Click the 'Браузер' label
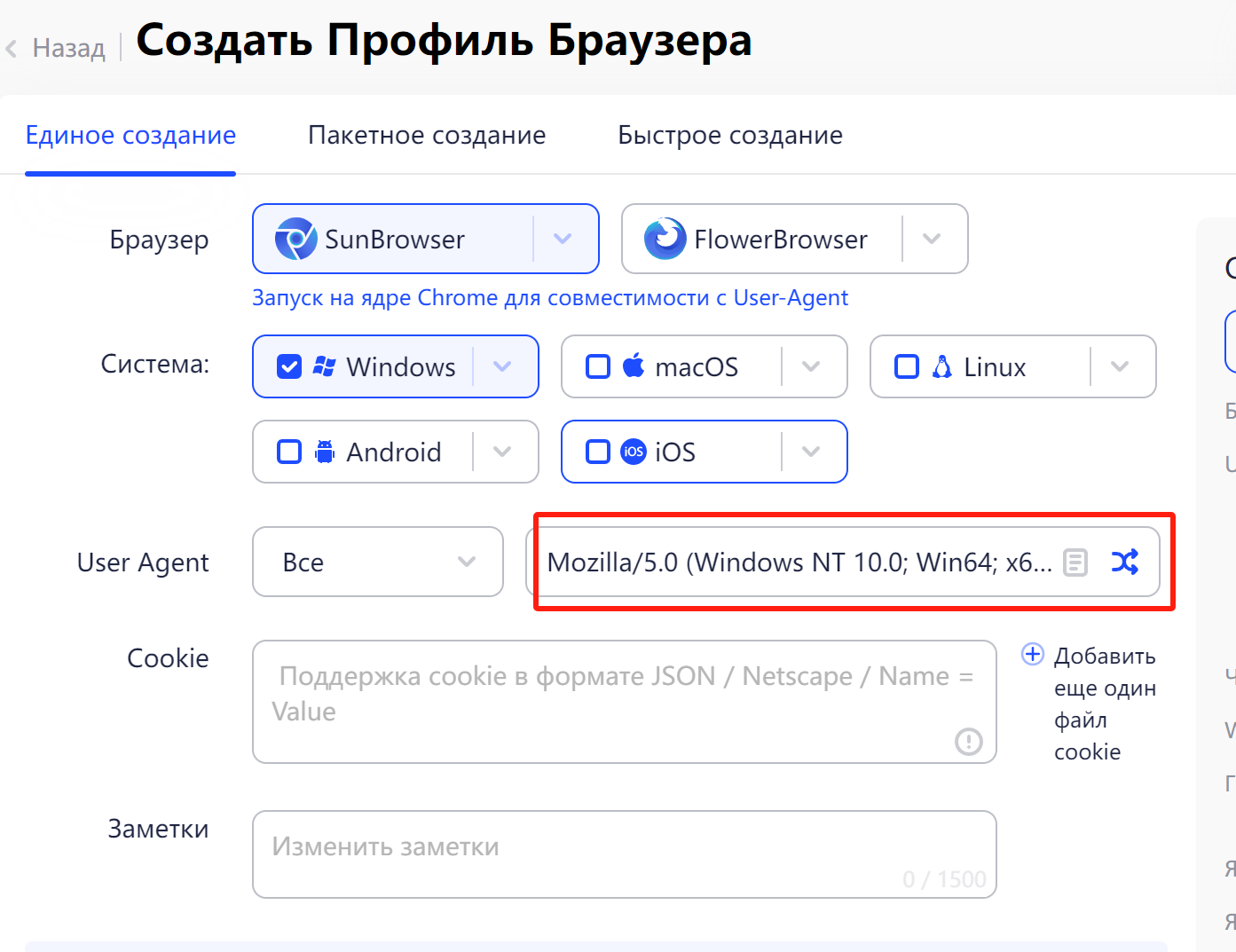Viewport: 1236px width, 952px height. coord(160,240)
